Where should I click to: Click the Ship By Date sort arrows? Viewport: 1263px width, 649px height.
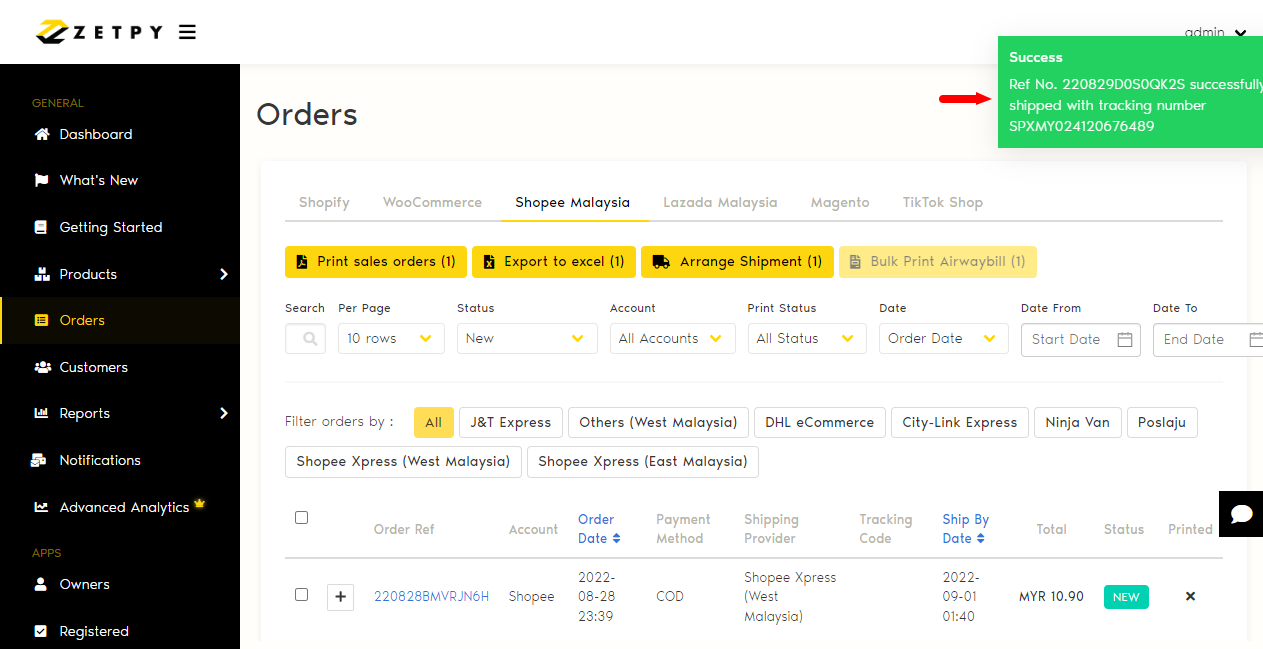980,538
